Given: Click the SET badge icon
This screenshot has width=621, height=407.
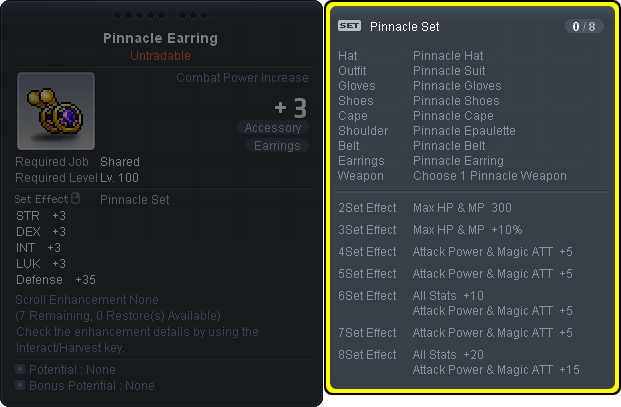Looking at the screenshot, I should point(349,26).
